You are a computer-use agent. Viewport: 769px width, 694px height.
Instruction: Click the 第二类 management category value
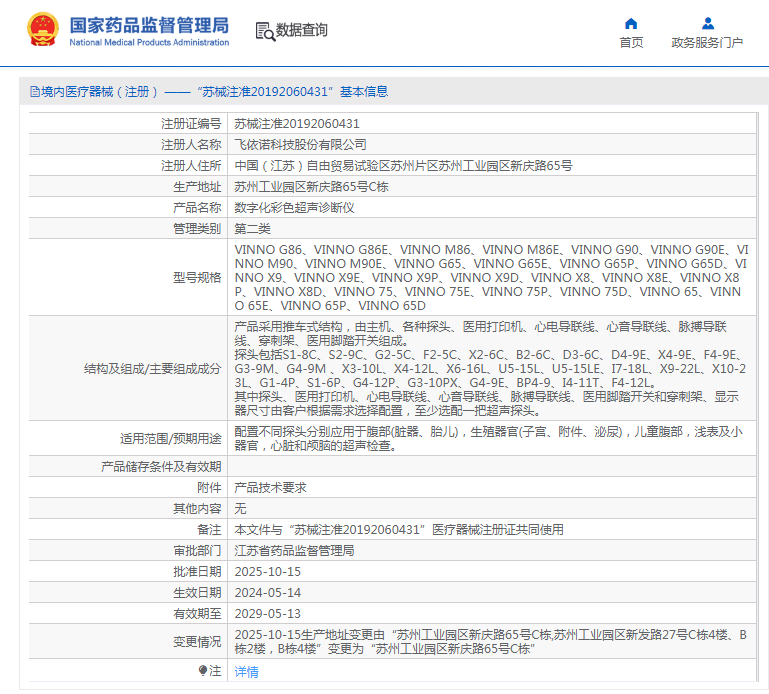[x=254, y=229]
